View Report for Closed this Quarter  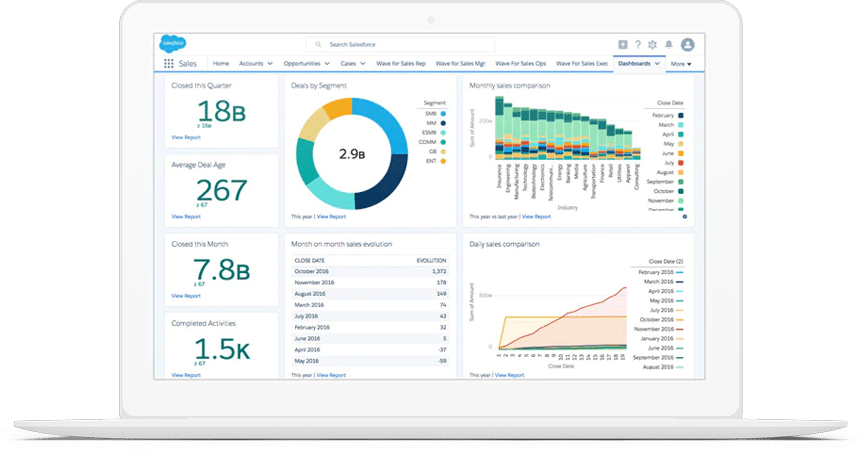tap(186, 137)
